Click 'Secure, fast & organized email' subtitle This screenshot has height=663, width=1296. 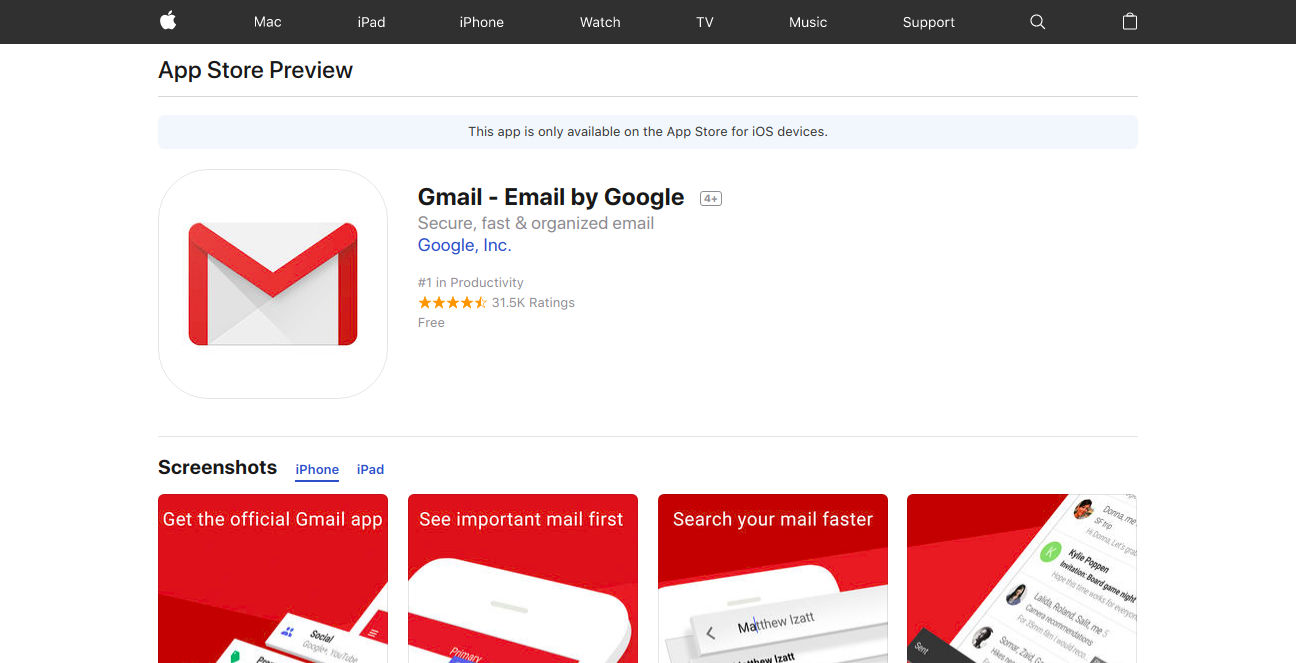coord(536,223)
